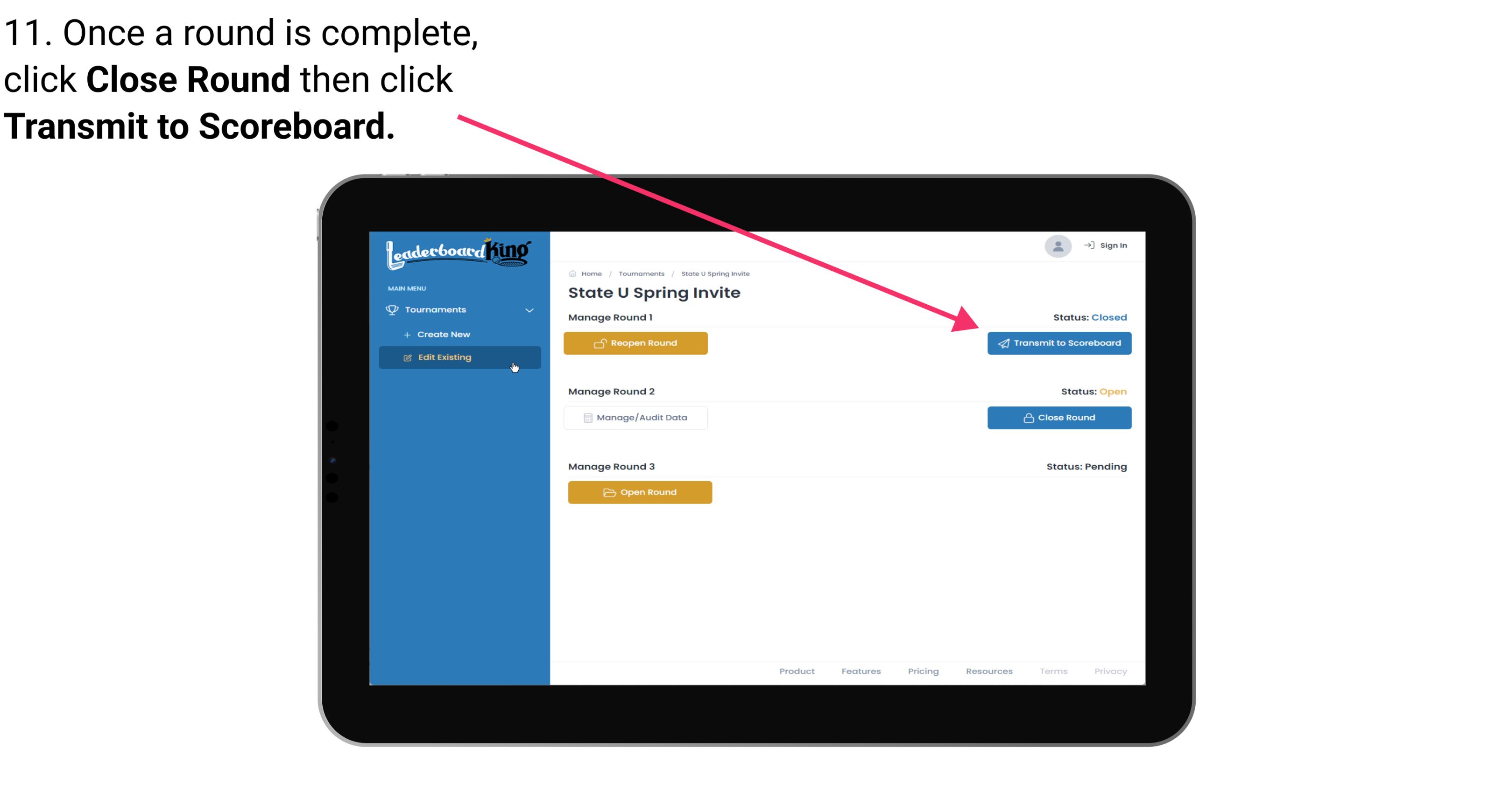1510x812 pixels.
Task: Toggle the Tournaments section collapse
Action: (x=529, y=309)
